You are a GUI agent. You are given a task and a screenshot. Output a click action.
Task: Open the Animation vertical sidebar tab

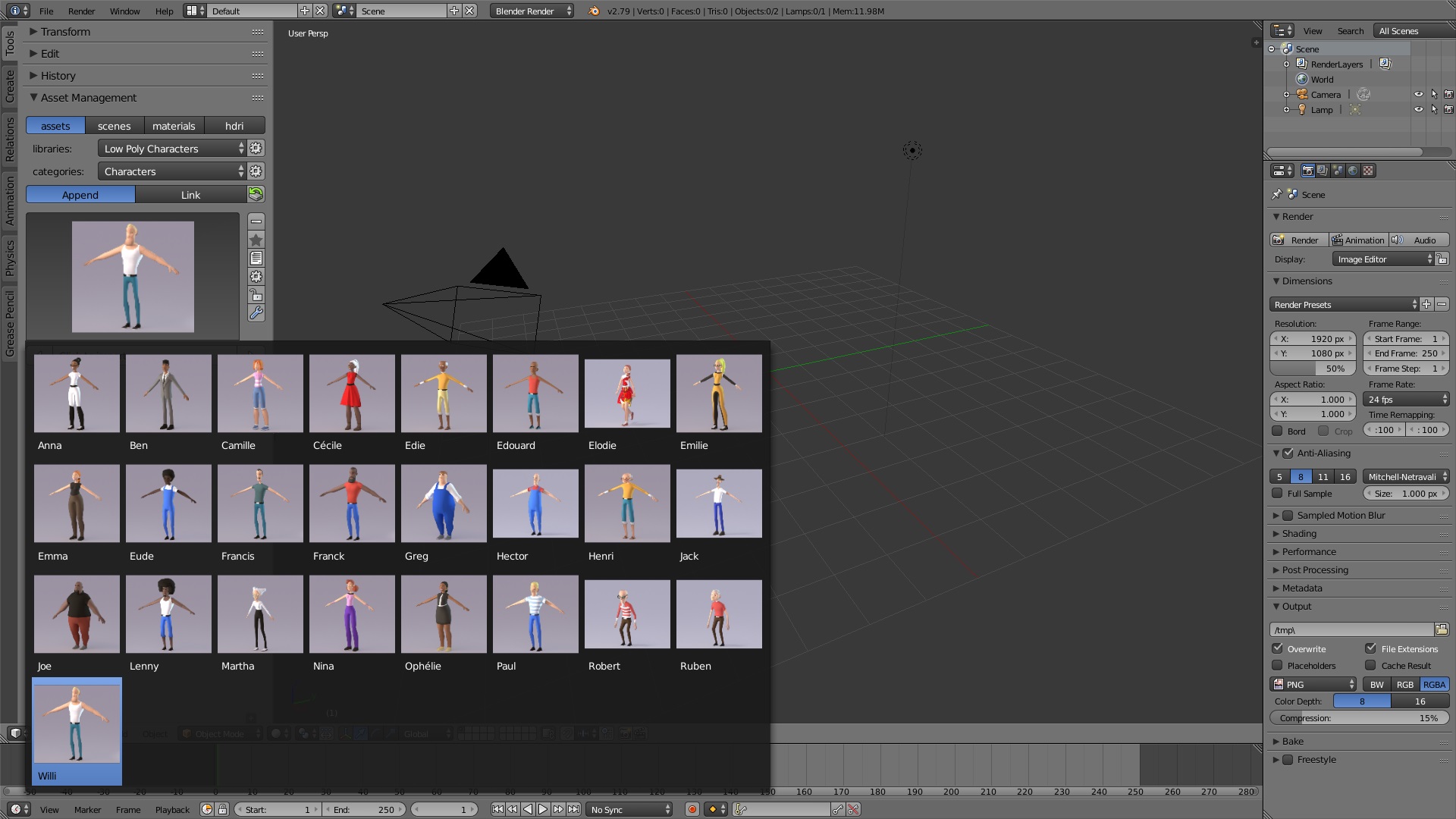[x=10, y=201]
